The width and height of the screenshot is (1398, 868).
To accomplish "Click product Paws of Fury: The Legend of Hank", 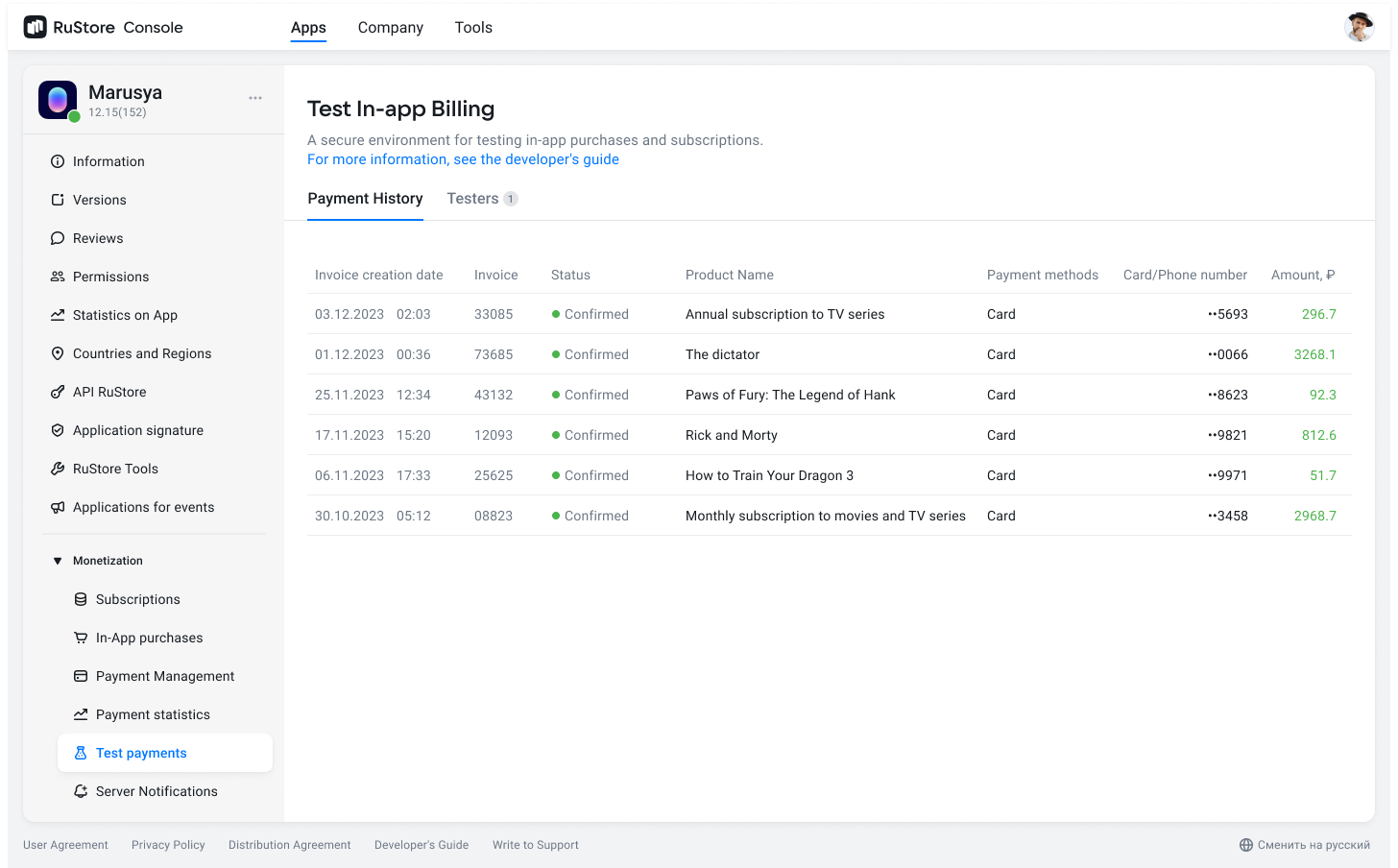I will coord(790,395).
